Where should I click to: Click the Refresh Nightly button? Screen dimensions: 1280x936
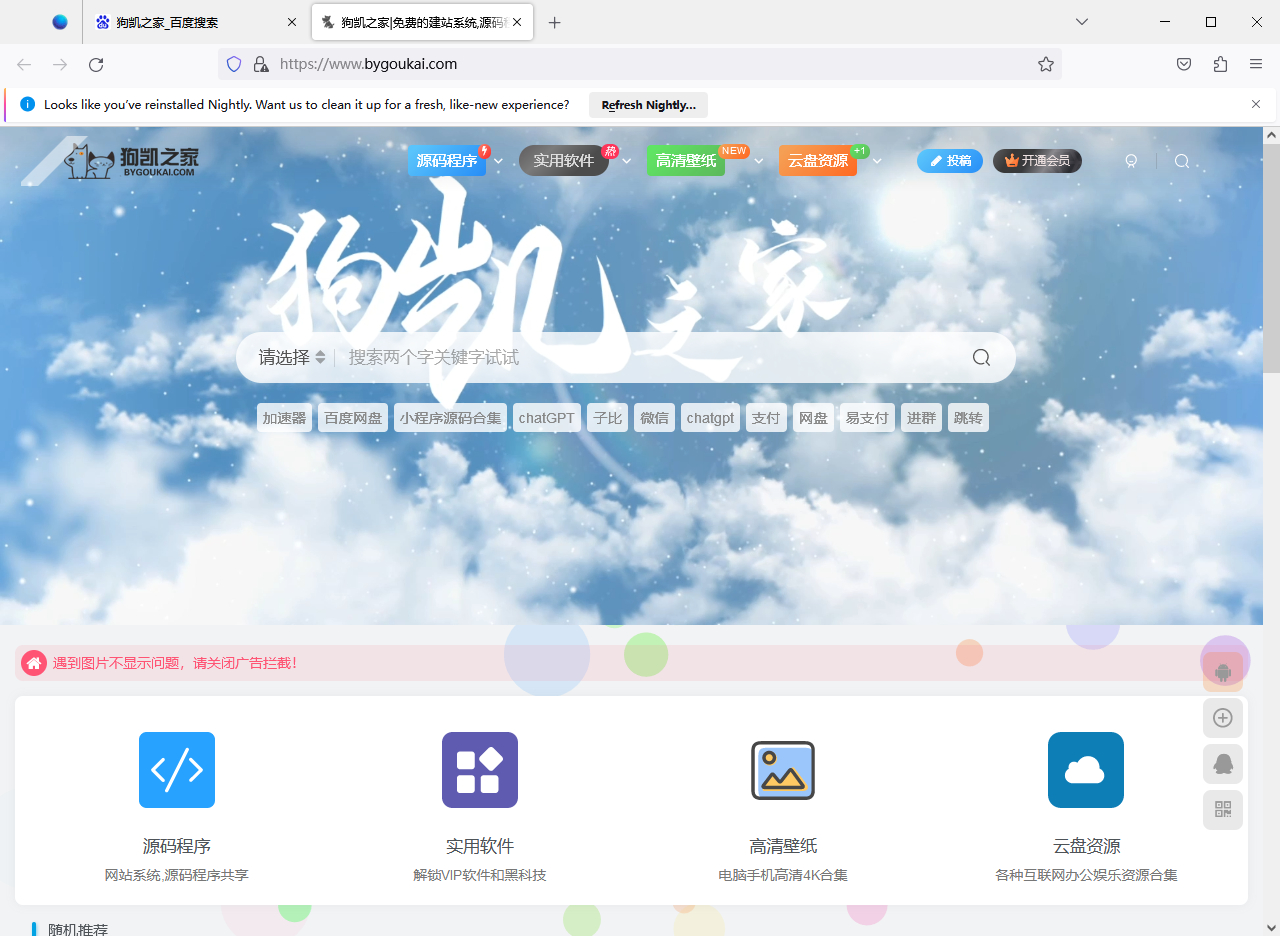[x=649, y=105]
